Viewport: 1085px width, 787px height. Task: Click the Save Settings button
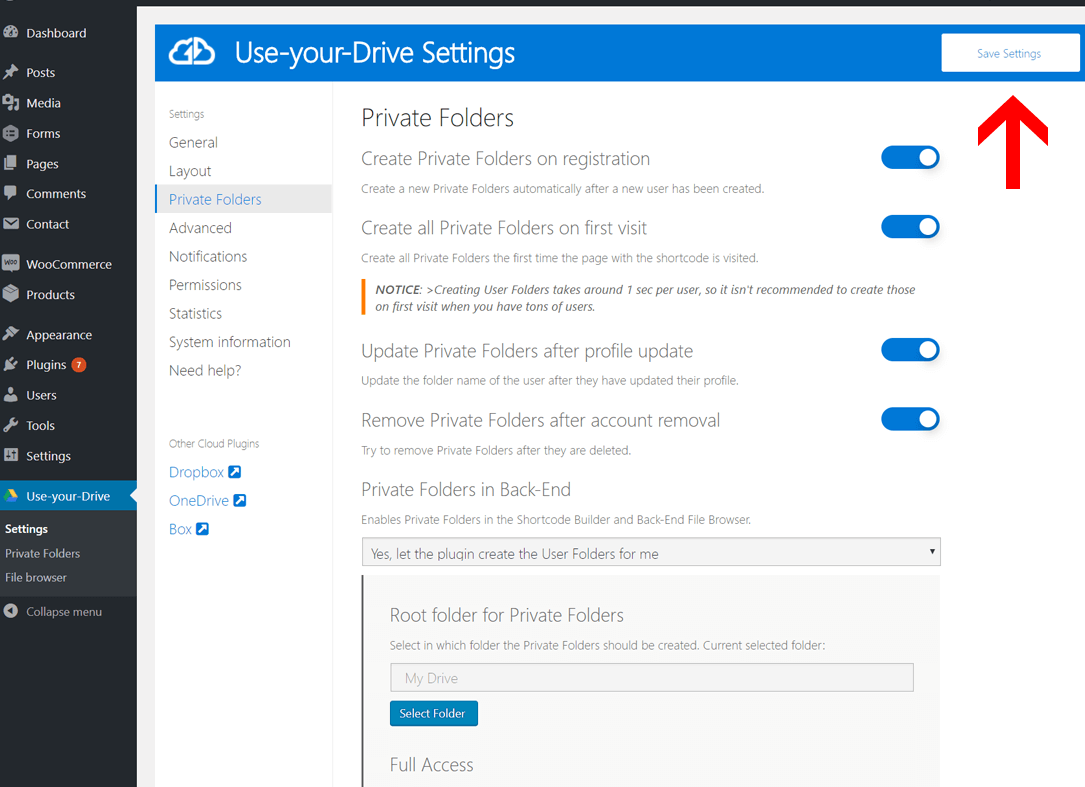pos(1010,53)
